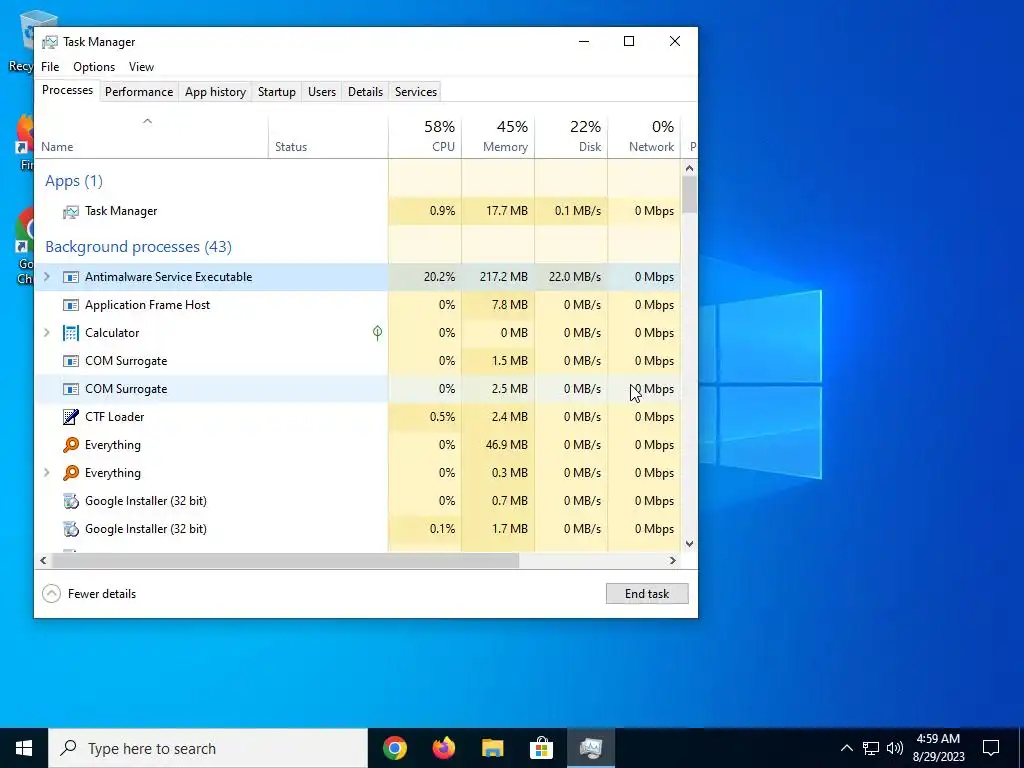The image size is (1024, 768).
Task: Switch to the Performance tab
Action: tap(139, 92)
